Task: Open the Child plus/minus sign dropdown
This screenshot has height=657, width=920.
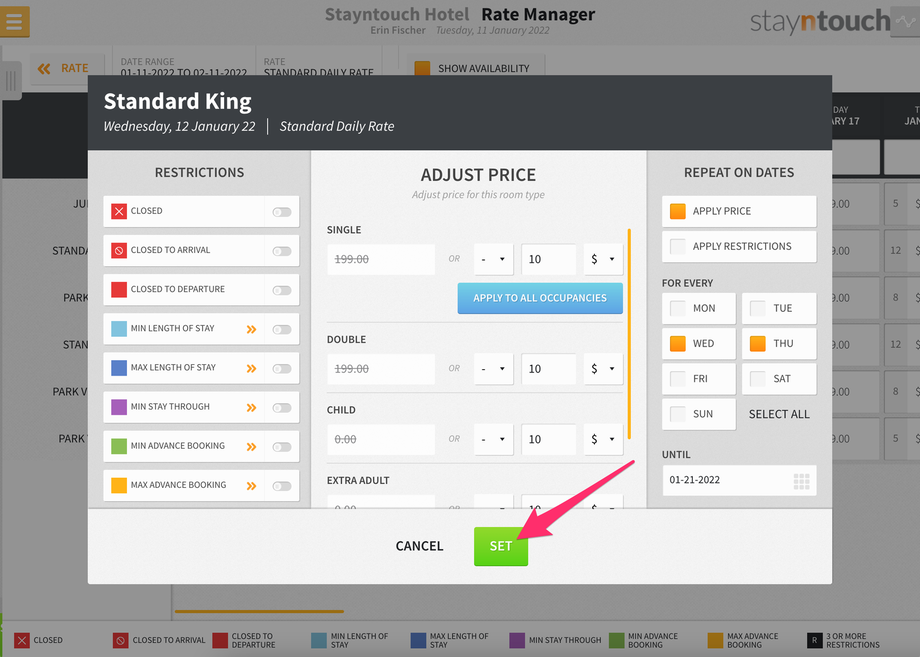Action: [x=493, y=439]
